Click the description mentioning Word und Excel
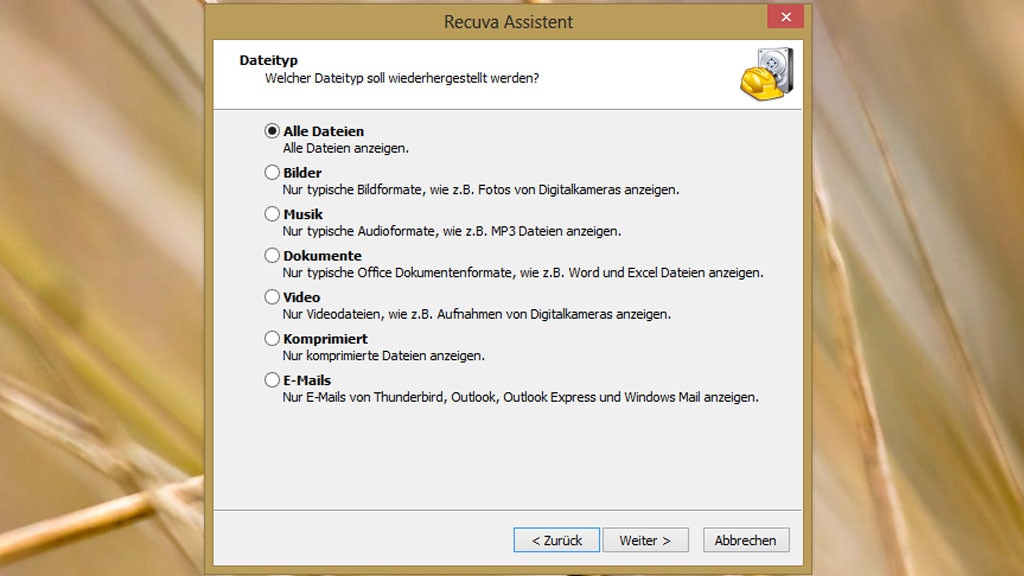Image resolution: width=1024 pixels, height=576 pixels. pos(522,273)
